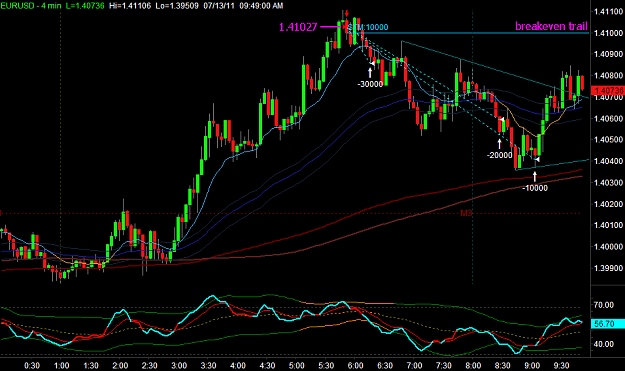625x371 pixels.
Task: Click the 09:49:00 AM timestamp
Action: [261, 6]
